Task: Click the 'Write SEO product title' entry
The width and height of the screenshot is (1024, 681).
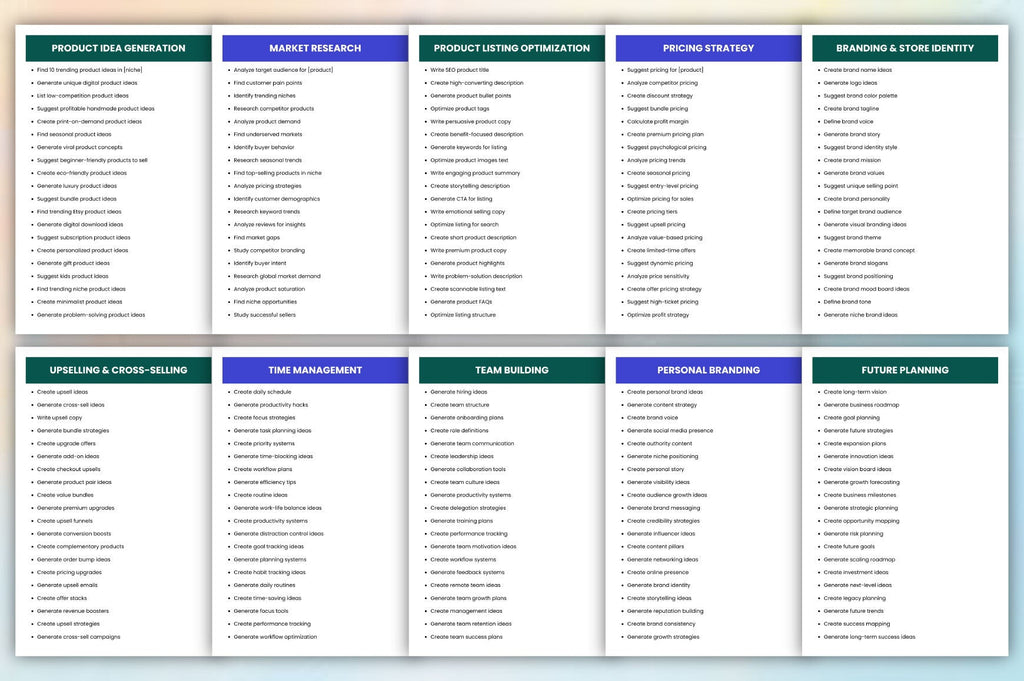Action: click(x=459, y=70)
